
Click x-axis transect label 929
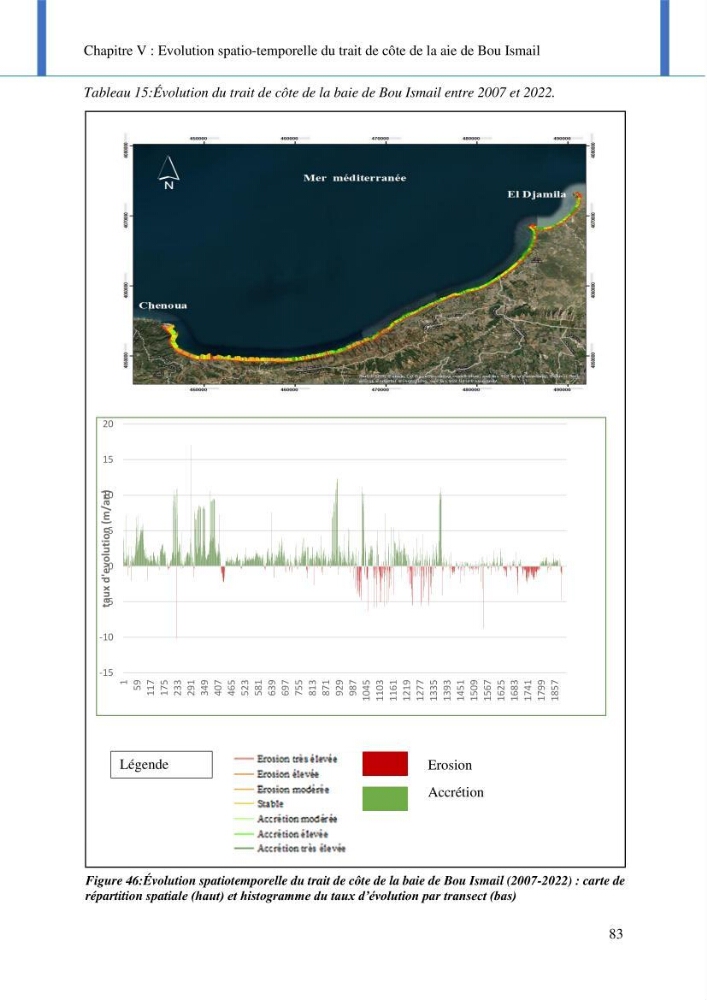pos(340,688)
